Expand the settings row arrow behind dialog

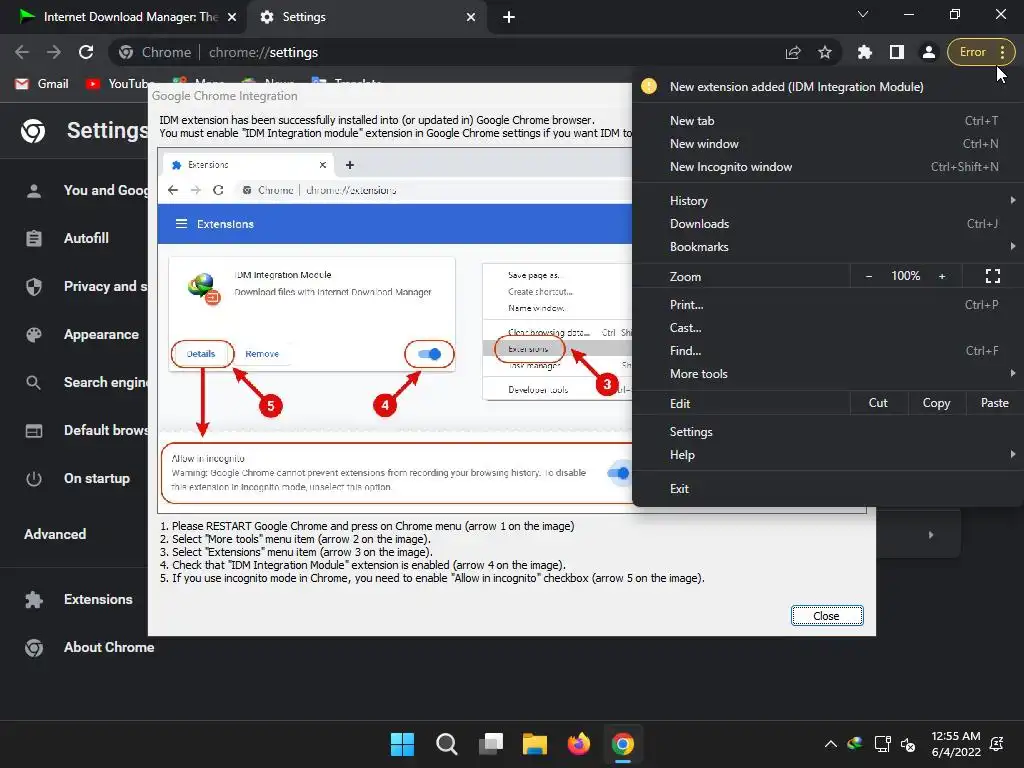pos(931,535)
